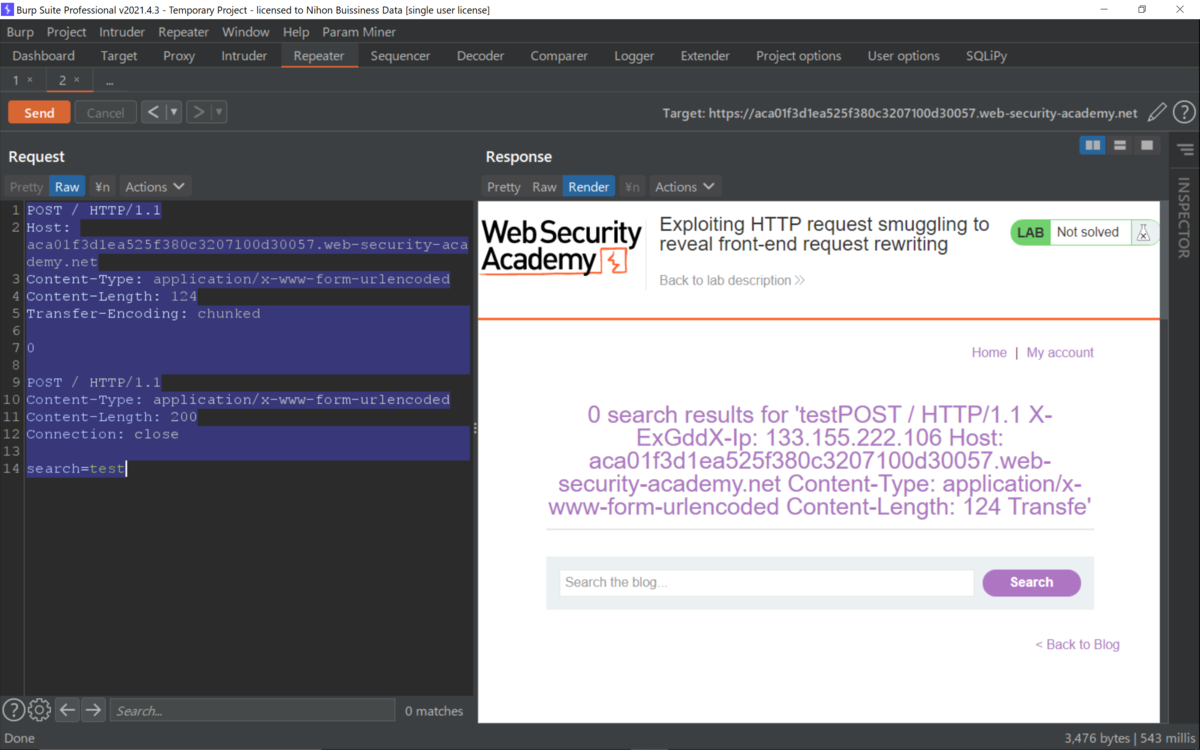Click Burp Suite app icon in title bar
This screenshot has height=750, width=1200.
[x=9, y=9]
